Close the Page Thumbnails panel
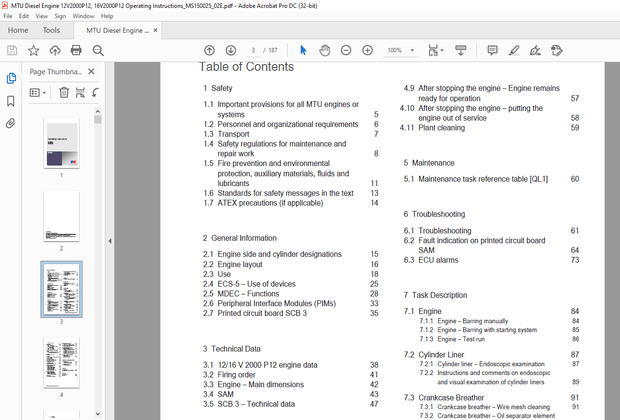620x420 pixels. pyautogui.click(x=91, y=72)
